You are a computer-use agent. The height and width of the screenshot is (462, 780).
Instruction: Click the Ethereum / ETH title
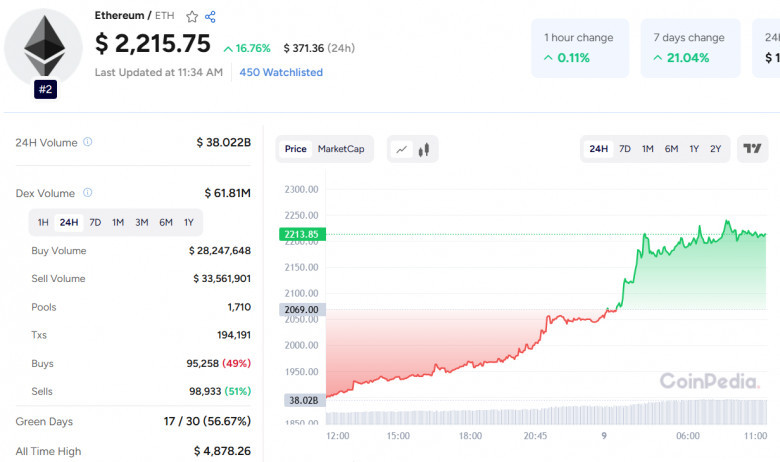pyautogui.click(x=134, y=15)
